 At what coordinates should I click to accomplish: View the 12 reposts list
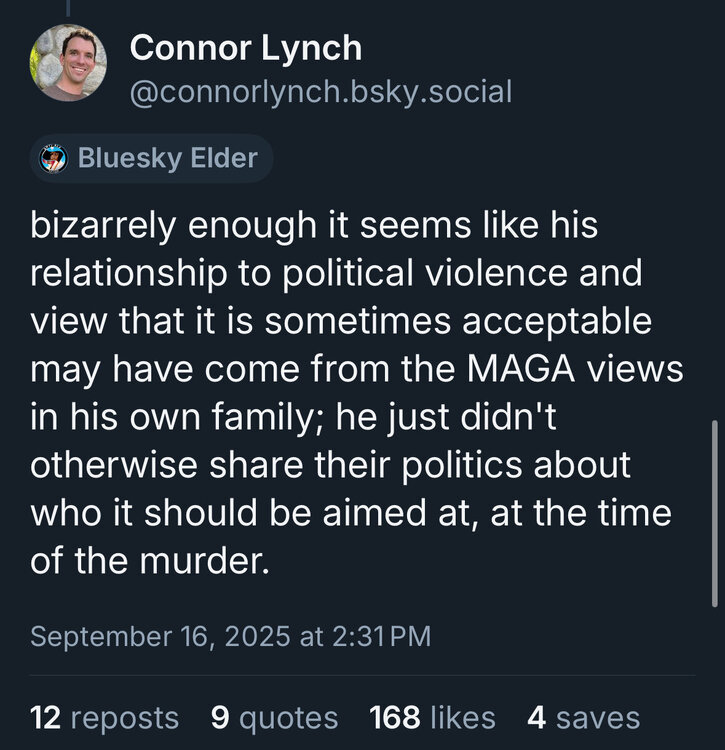coord(105,717)
